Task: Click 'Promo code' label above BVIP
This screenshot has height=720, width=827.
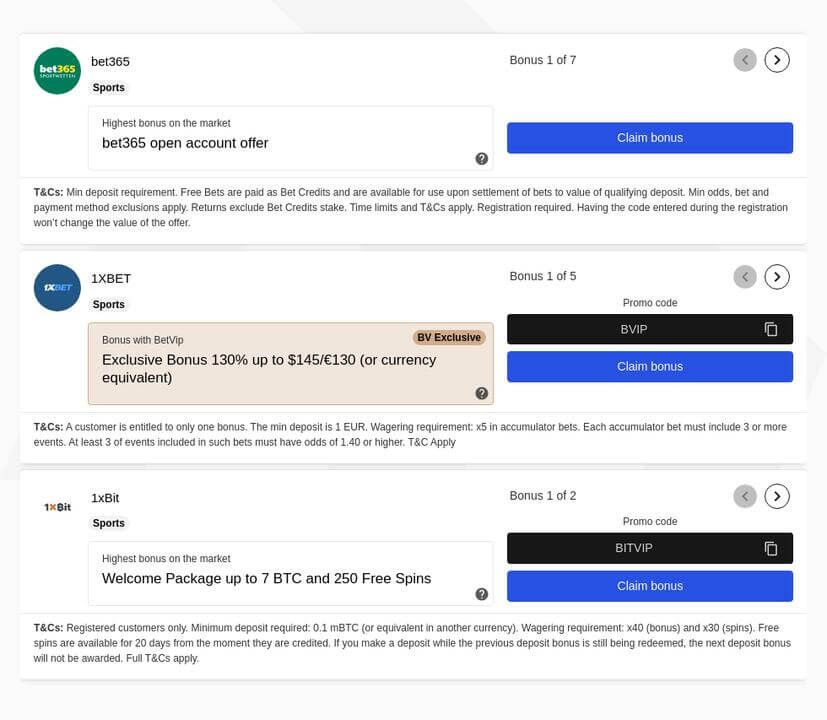Action: 650,303
